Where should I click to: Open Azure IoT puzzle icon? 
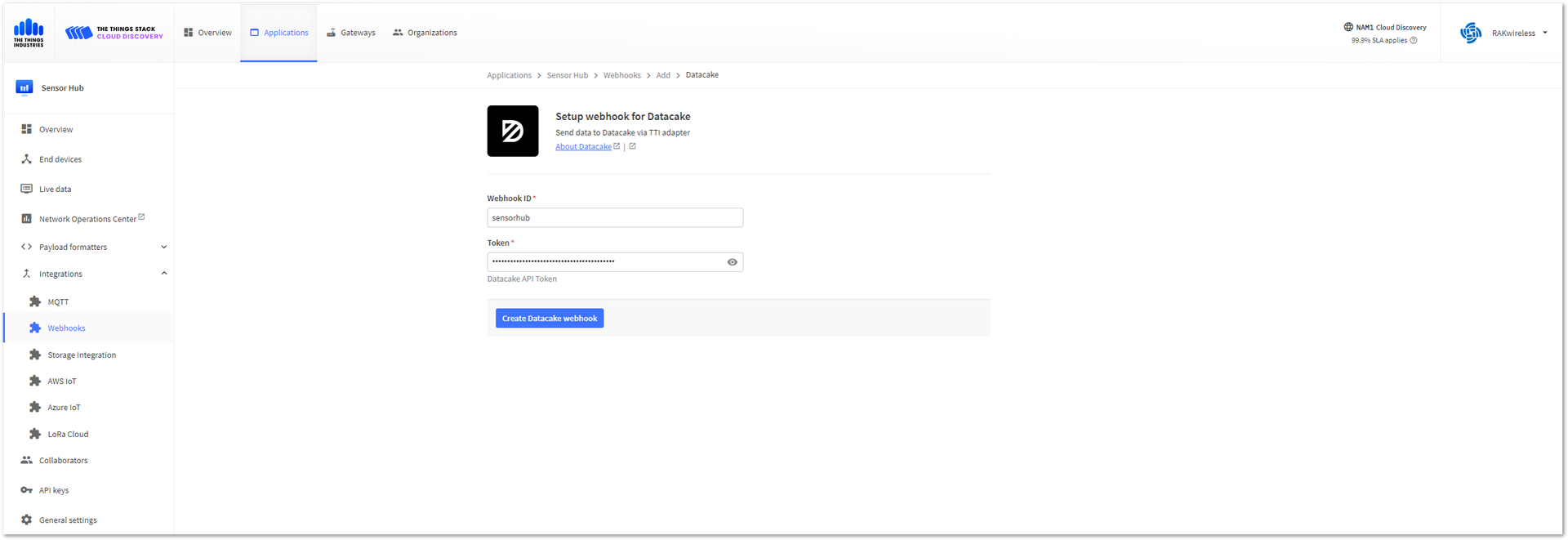click(35, 407)
